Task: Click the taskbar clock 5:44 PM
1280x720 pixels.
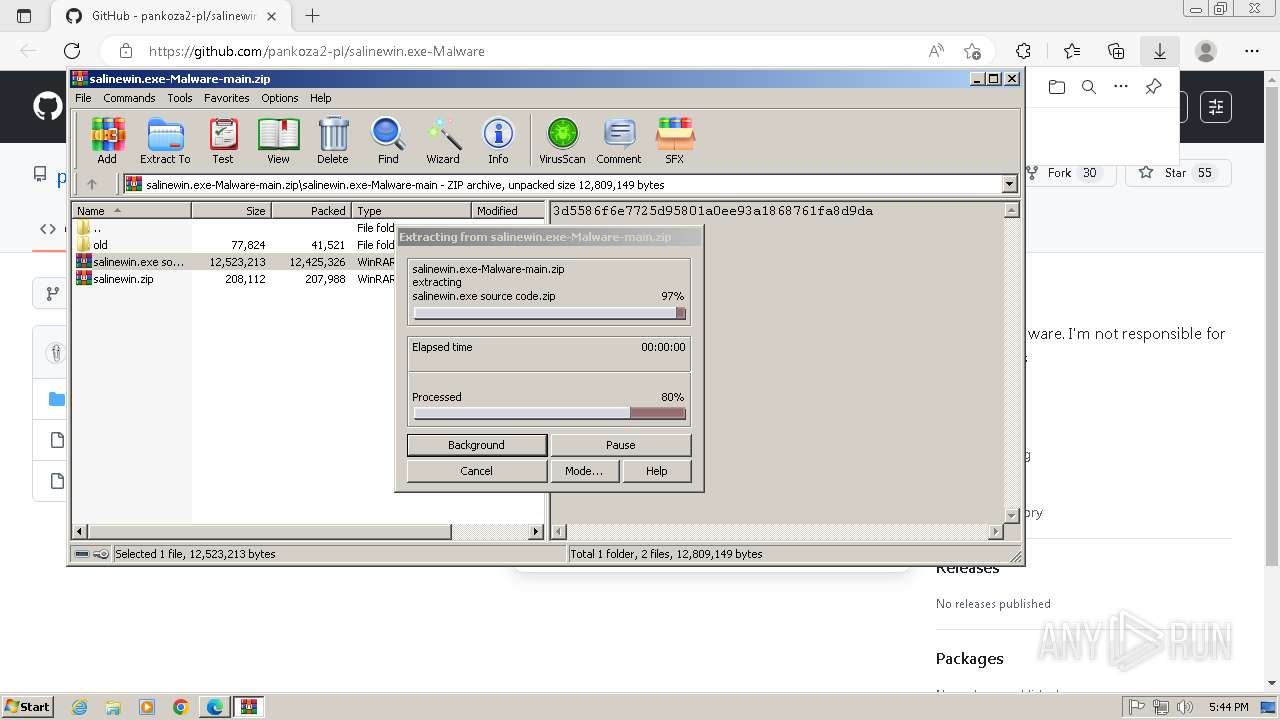Action: click(x=1228, y=707)
